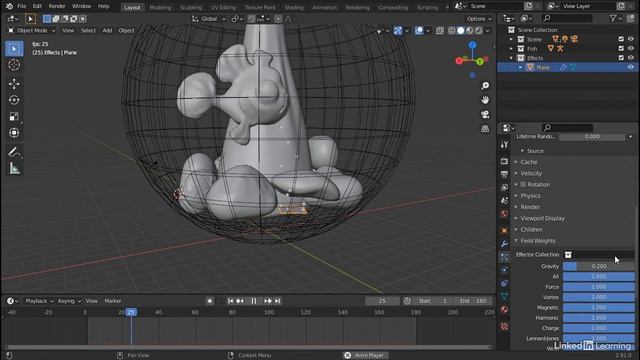640x360 pixels.
Task: Pause the animation playback
Action: 254,301
